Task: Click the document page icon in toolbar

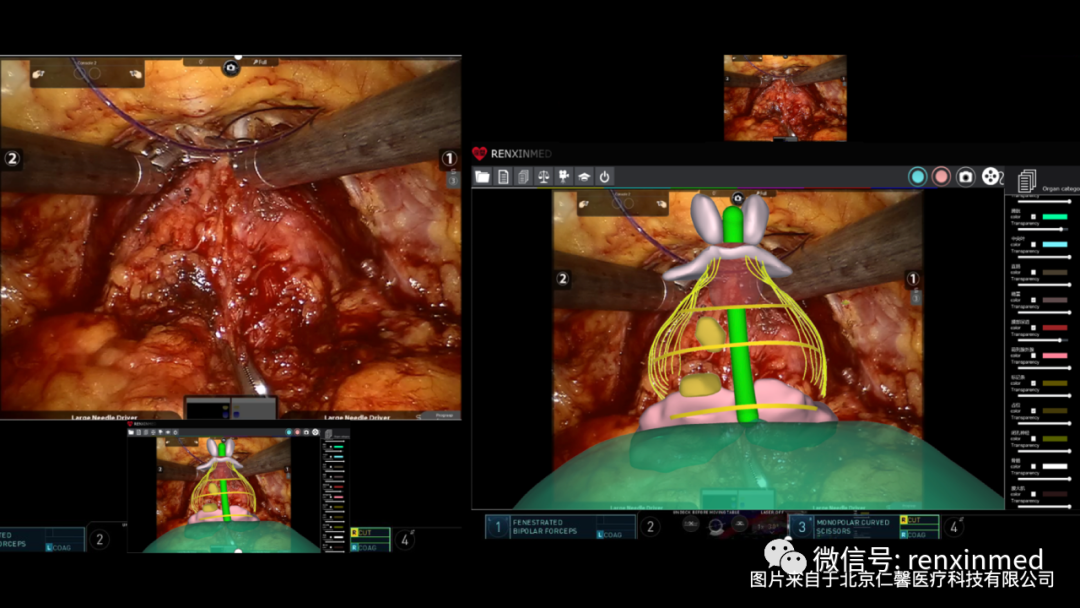Action: [503, 177]
